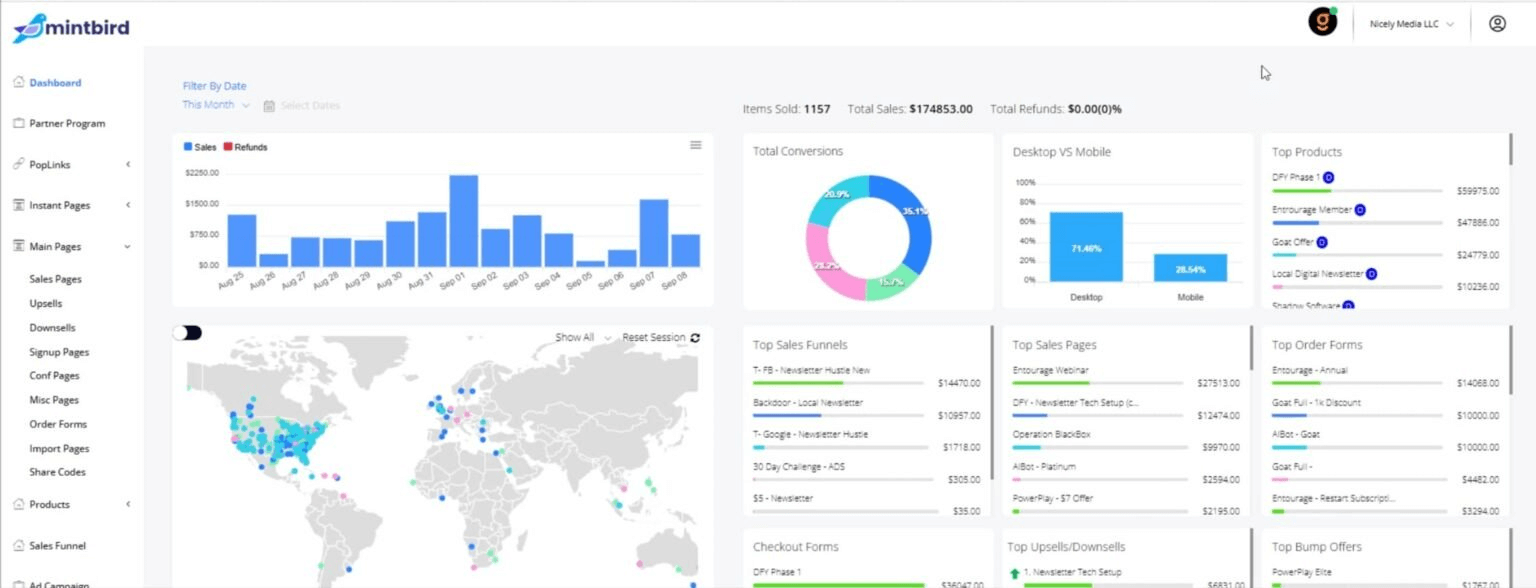The height and width of the screenshot is (588, 1536).
Task: Toggle the map view switch
Action: pos(187,333)
